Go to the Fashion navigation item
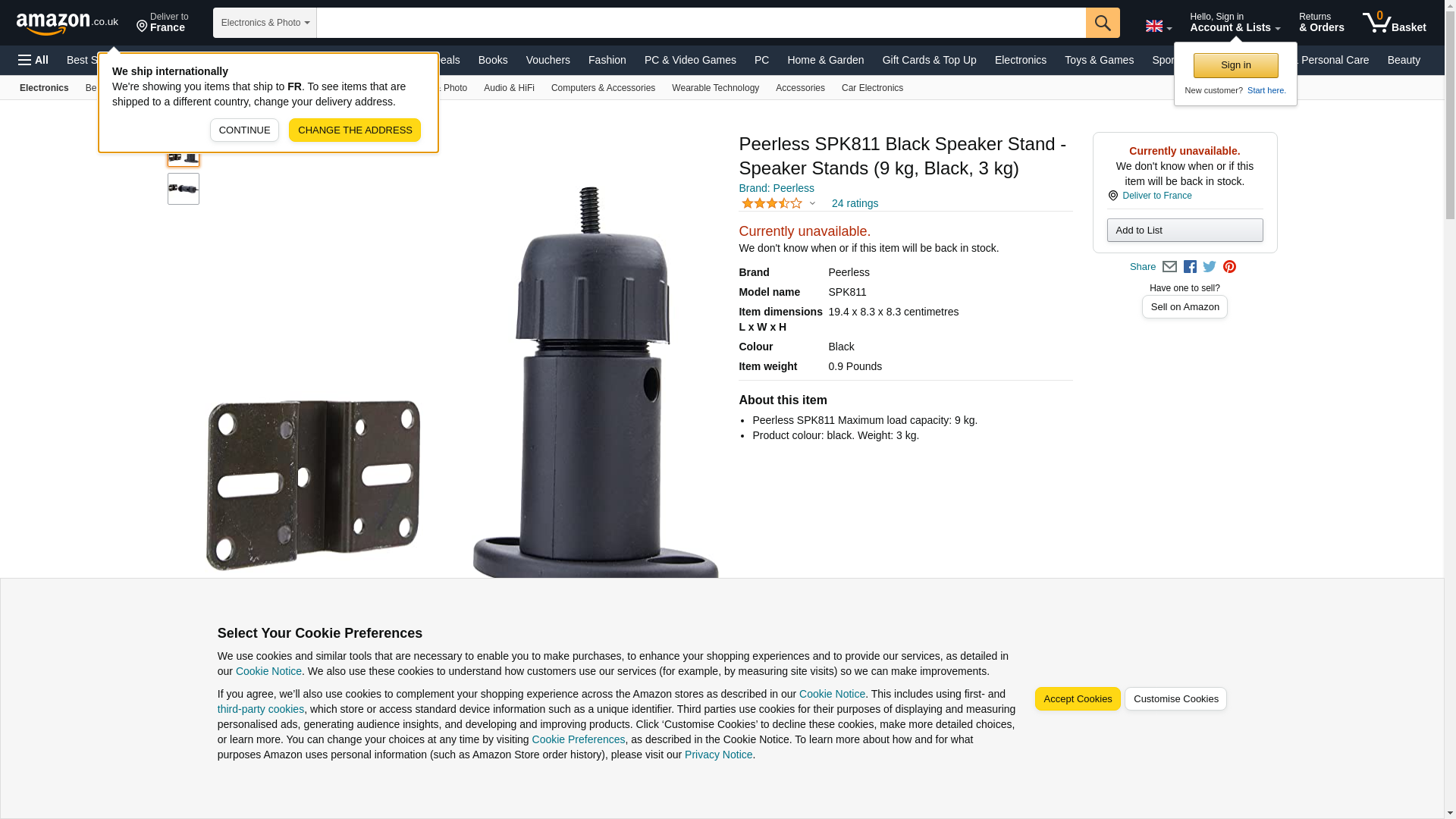This screenshot has width=1456, height=819. [x=607, y=60]
